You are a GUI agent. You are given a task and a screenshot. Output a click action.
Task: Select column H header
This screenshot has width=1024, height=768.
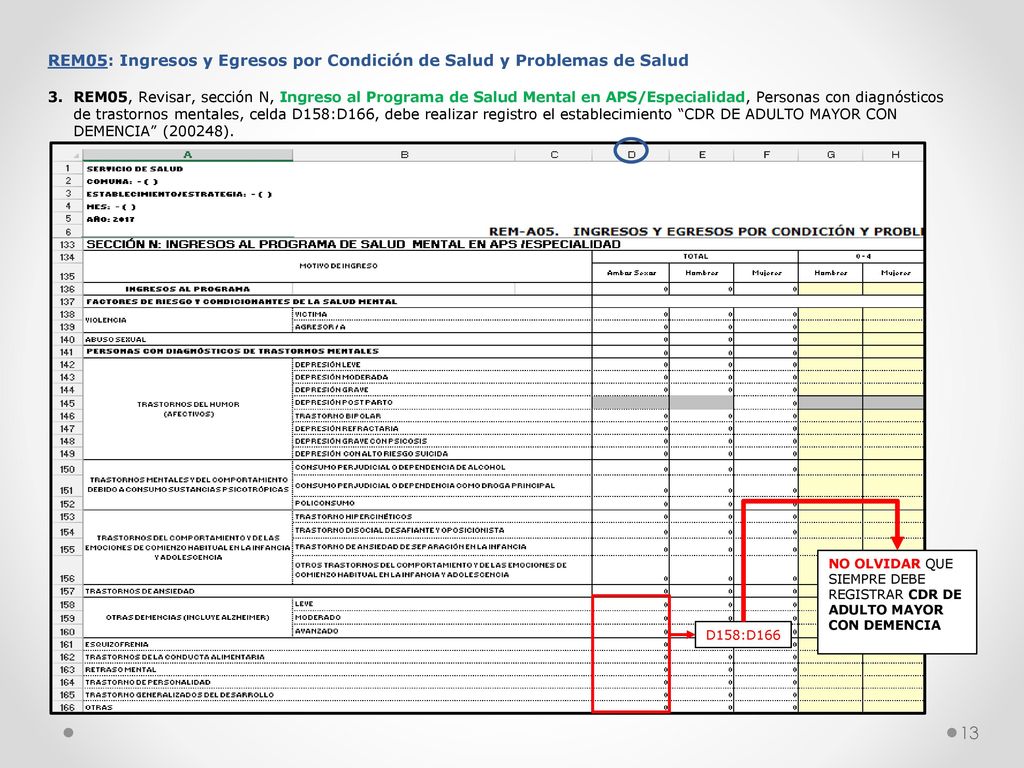tap(894, 155)
